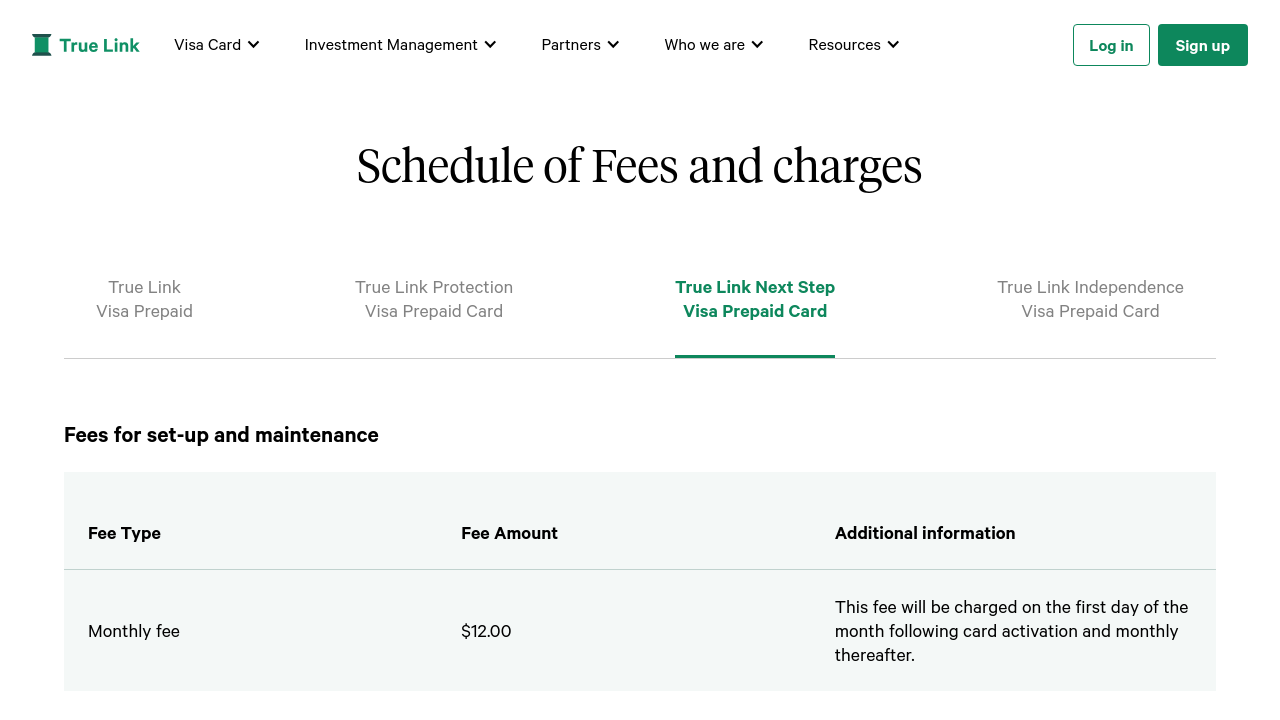Viewport: 1280px width, 720px height.
Task: Click the $12.00 monthly fee amount
Action: 486,631
